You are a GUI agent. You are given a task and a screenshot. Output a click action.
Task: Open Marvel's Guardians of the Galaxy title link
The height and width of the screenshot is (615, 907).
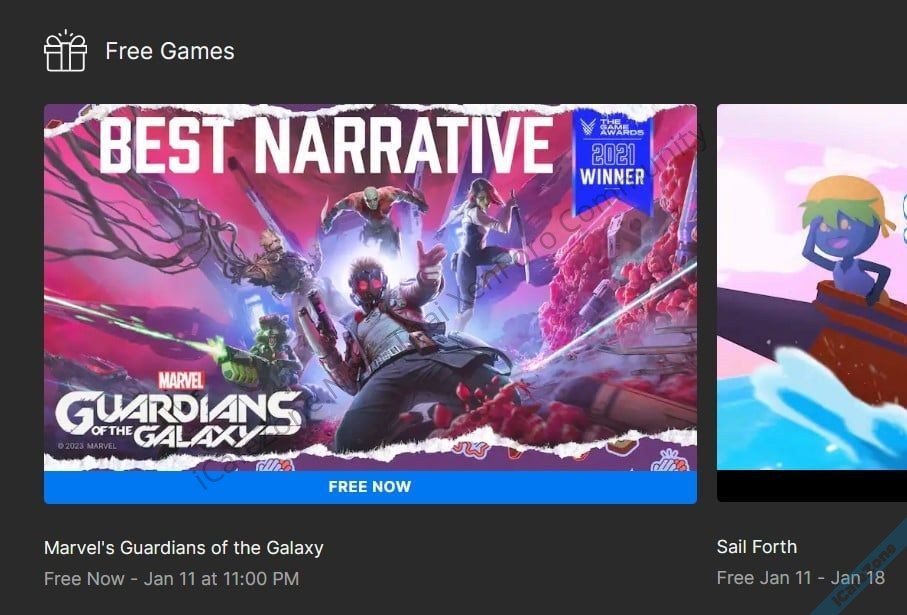tap(183, 547)
